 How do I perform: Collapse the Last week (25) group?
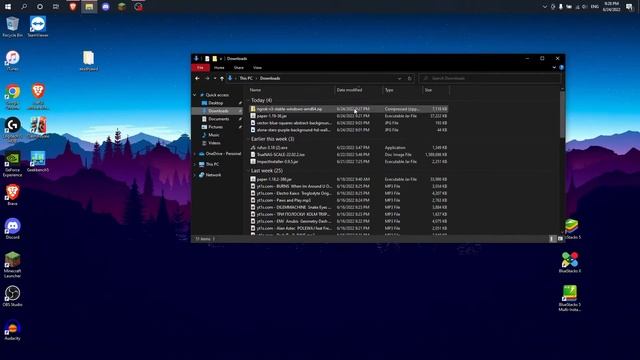tap(248, 171)
